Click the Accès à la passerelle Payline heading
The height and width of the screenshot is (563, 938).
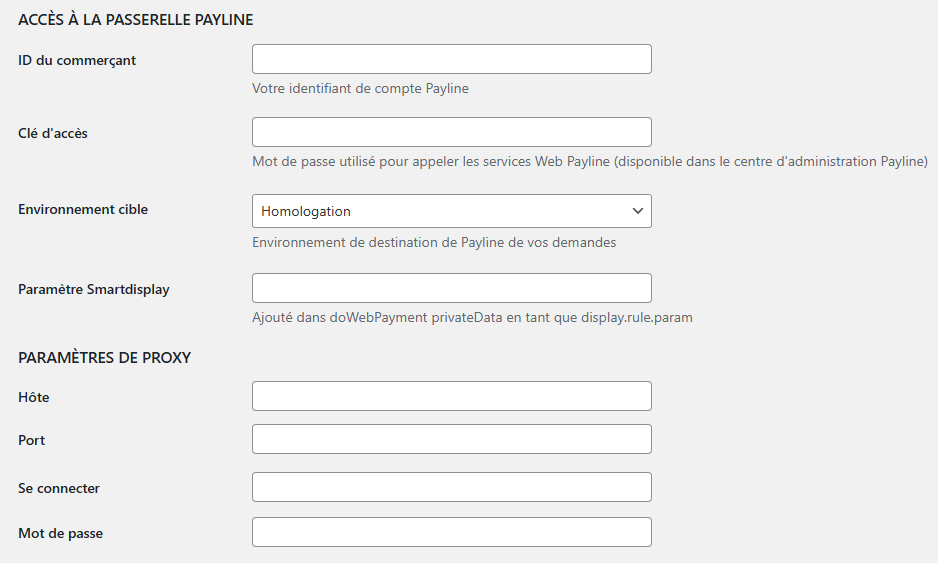(136, 20)
